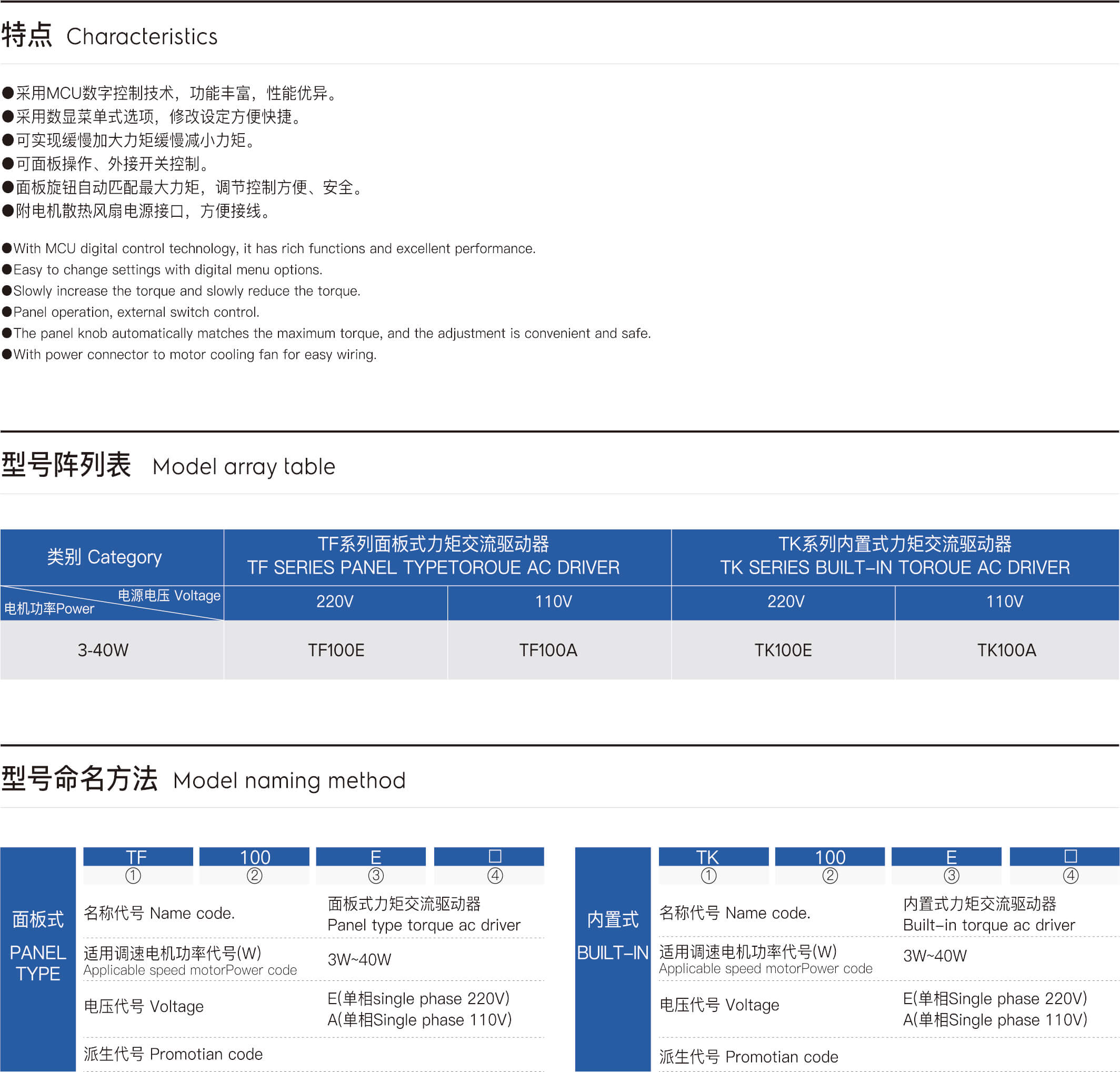
Task: Click circled number ① under TF
Action: [133, 875]
